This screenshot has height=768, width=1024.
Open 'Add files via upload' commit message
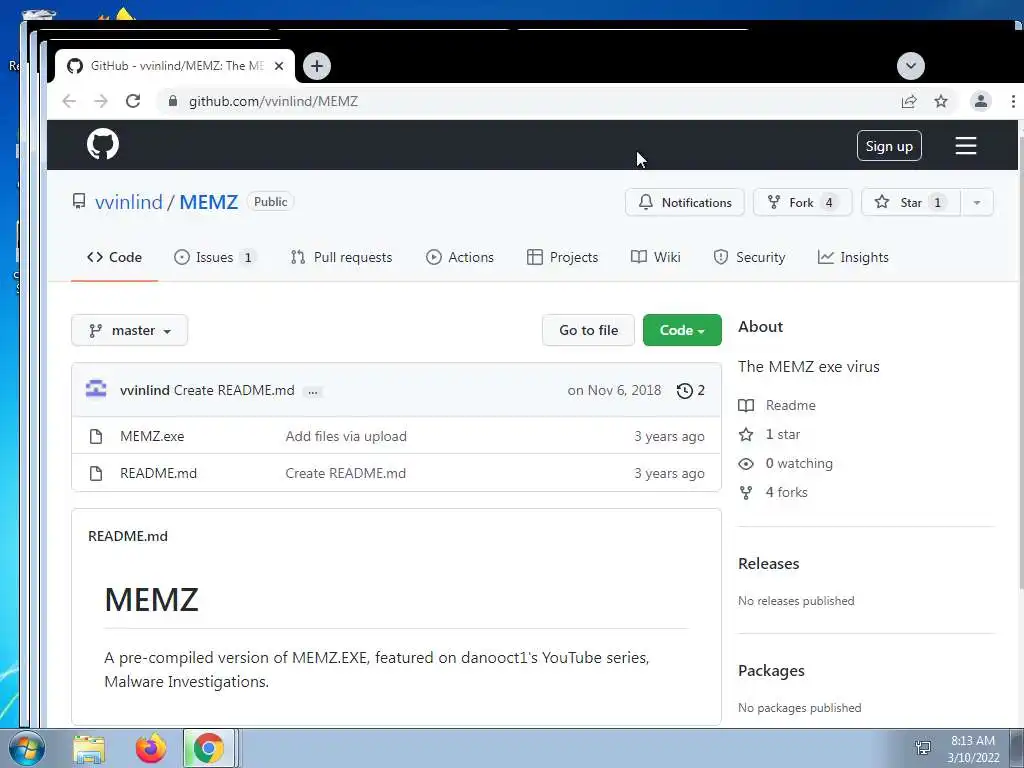click(x=346, y=436)
